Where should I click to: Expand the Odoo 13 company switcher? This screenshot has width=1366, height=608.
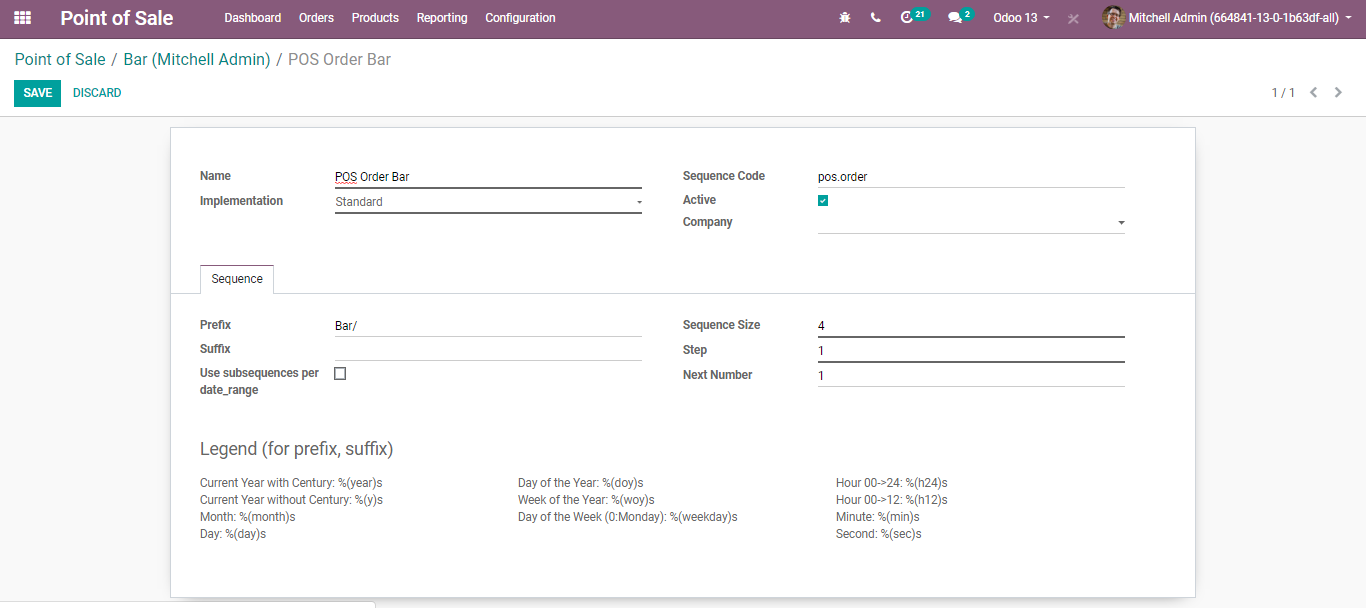coord(1021,18)
